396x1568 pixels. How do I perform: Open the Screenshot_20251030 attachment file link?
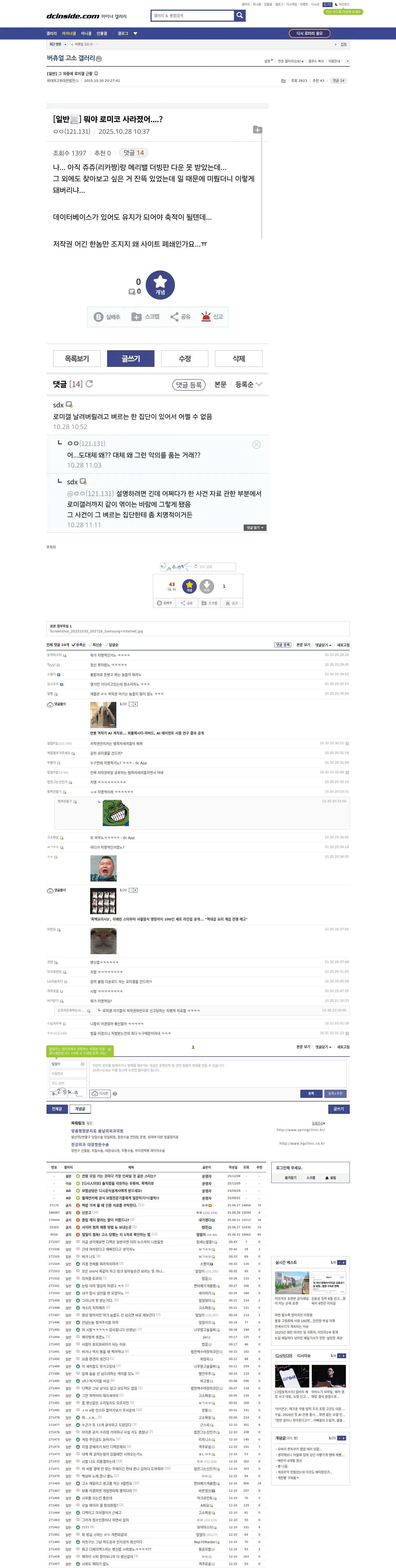click(x=96, y=631)
